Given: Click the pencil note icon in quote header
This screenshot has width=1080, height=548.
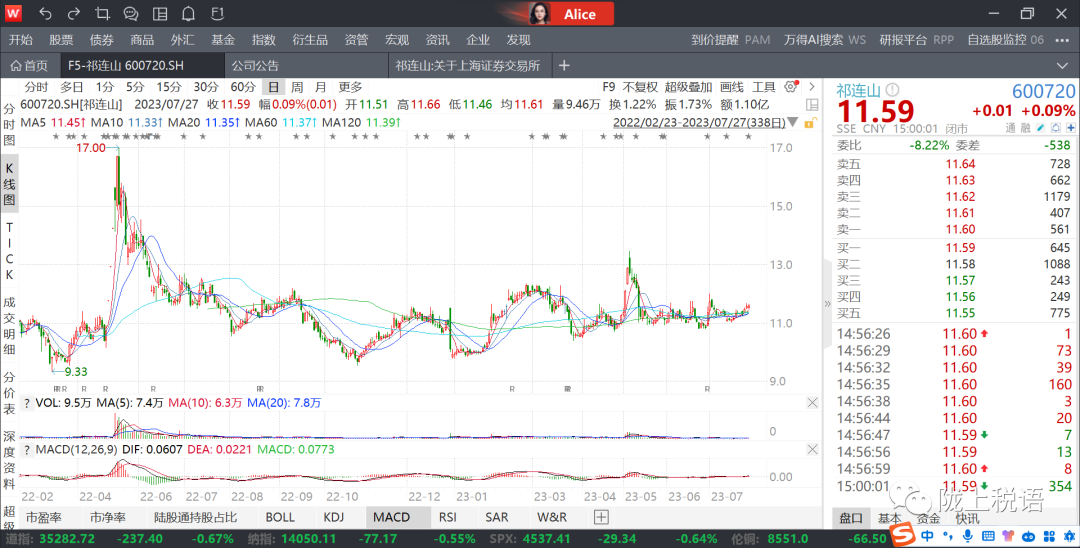Looking at the screenshot, I should 1041,128.
